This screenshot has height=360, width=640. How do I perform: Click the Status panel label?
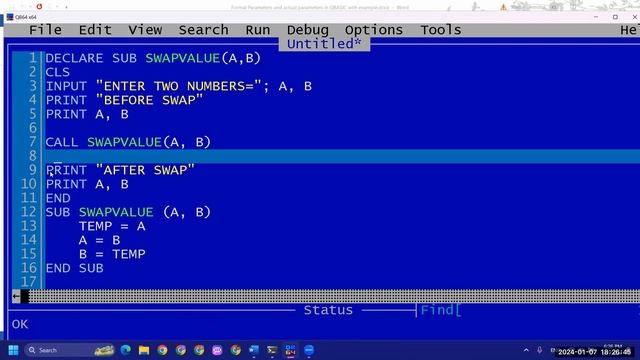coord(328,310)
